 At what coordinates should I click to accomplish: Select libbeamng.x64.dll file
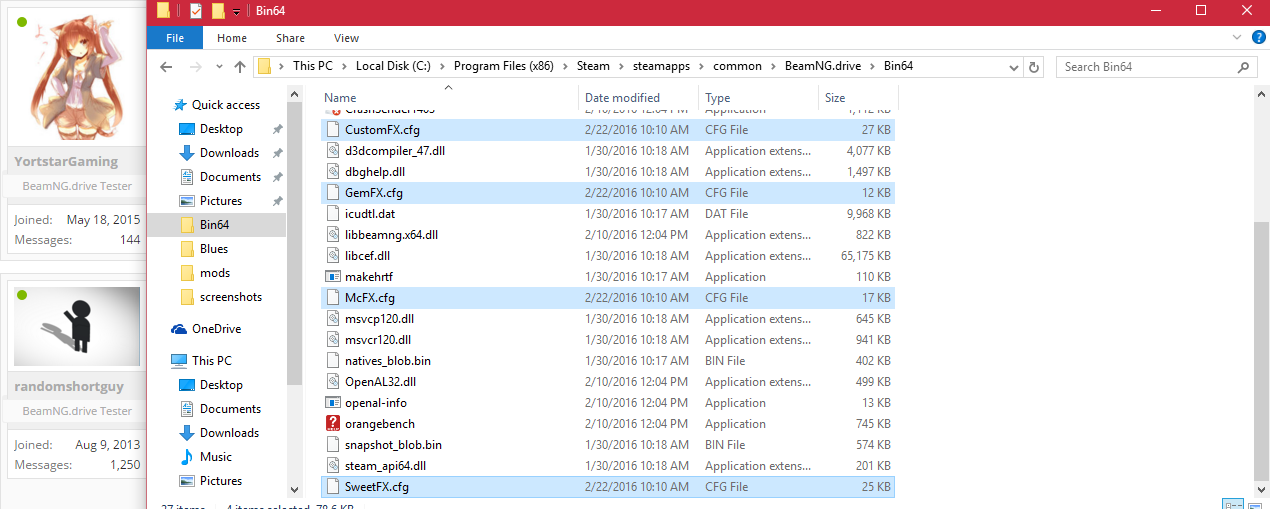609,235
